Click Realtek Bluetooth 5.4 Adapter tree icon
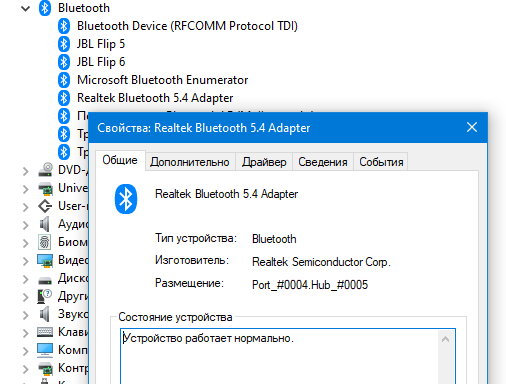This screenshot has height=384, width=506. tap(64, 98)
